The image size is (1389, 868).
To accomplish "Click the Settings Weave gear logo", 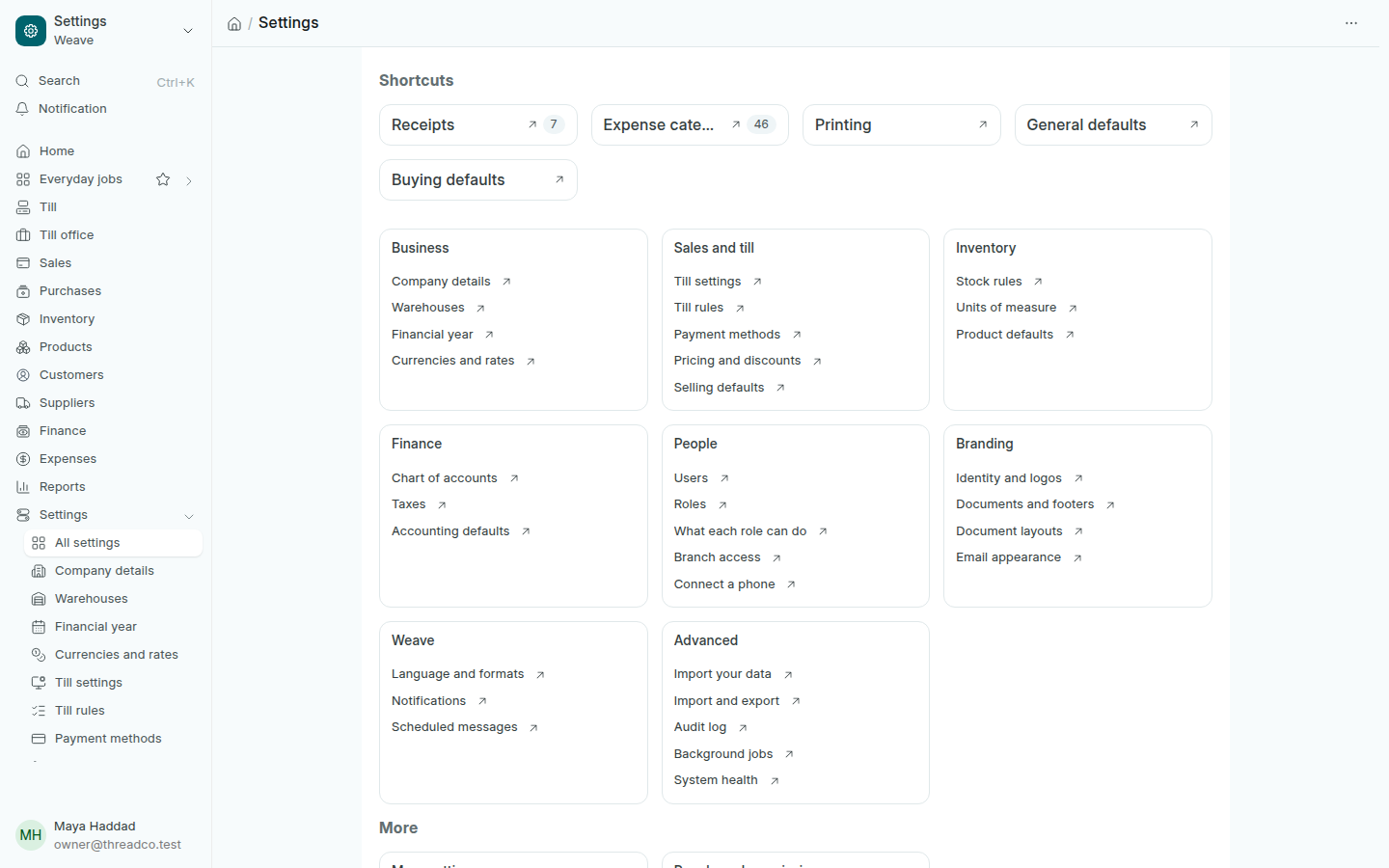I will click(31, 31).
